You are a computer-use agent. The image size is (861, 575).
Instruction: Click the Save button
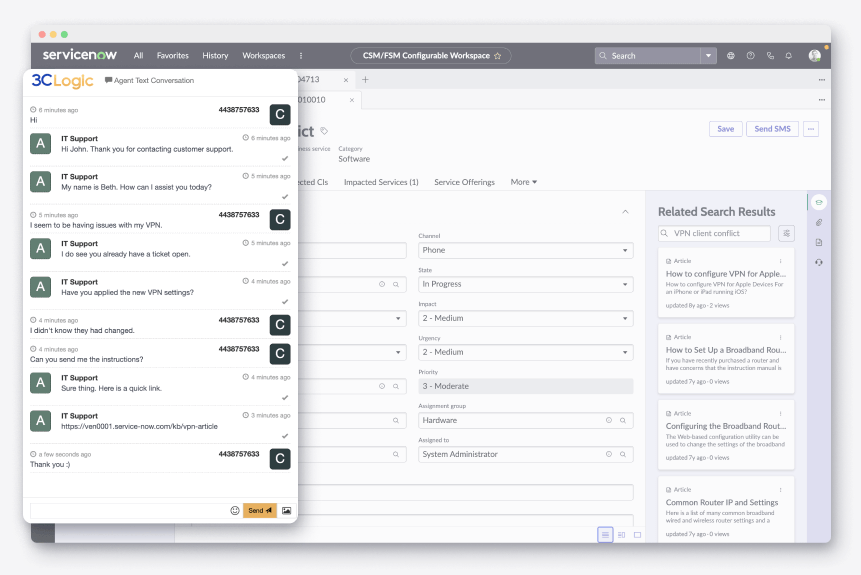(725, 129)
